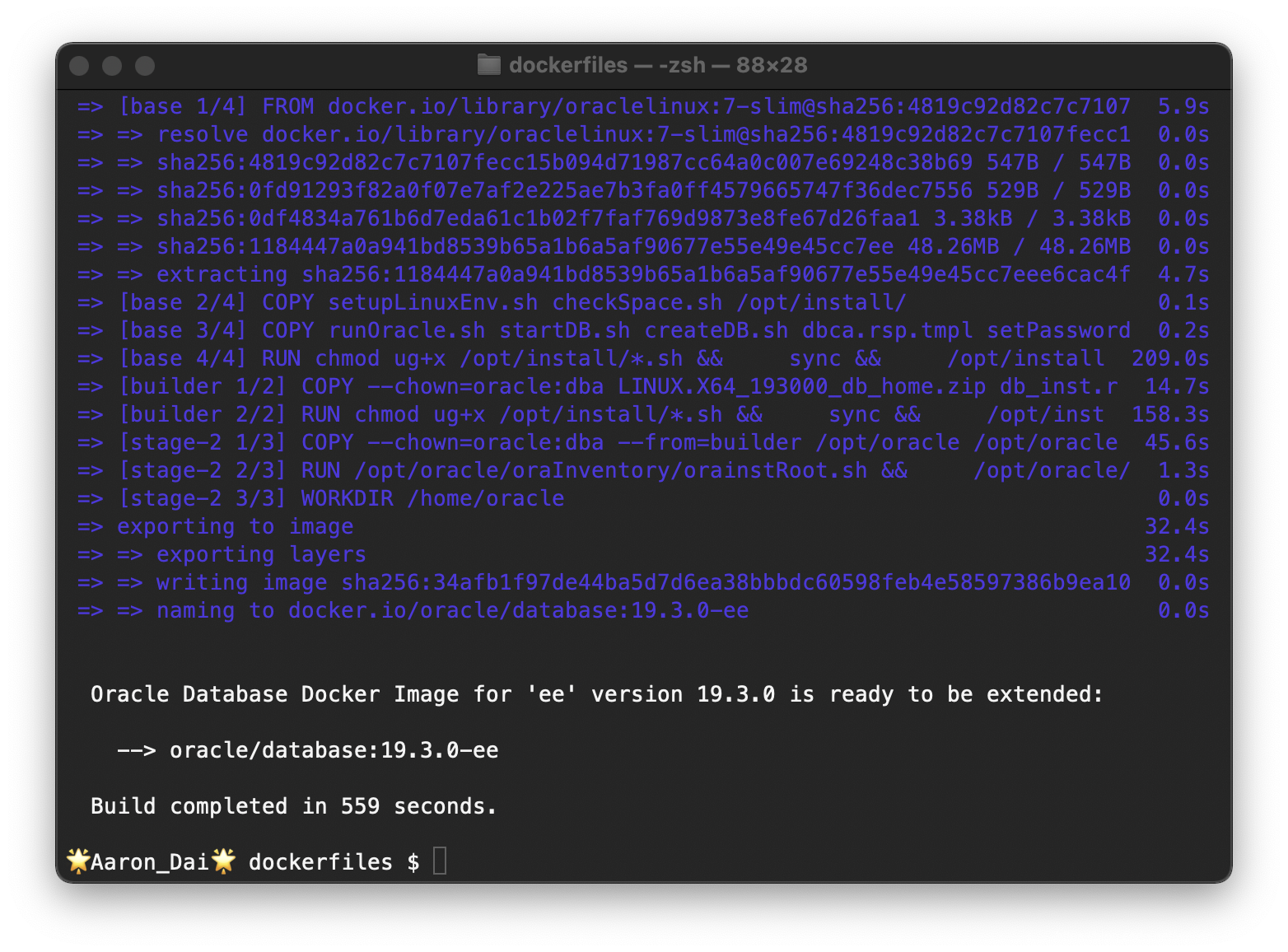
Task: Click "[builder 1/2] COPY --chown=oracle:dba LINUX.X64" line
Action: 643,387
